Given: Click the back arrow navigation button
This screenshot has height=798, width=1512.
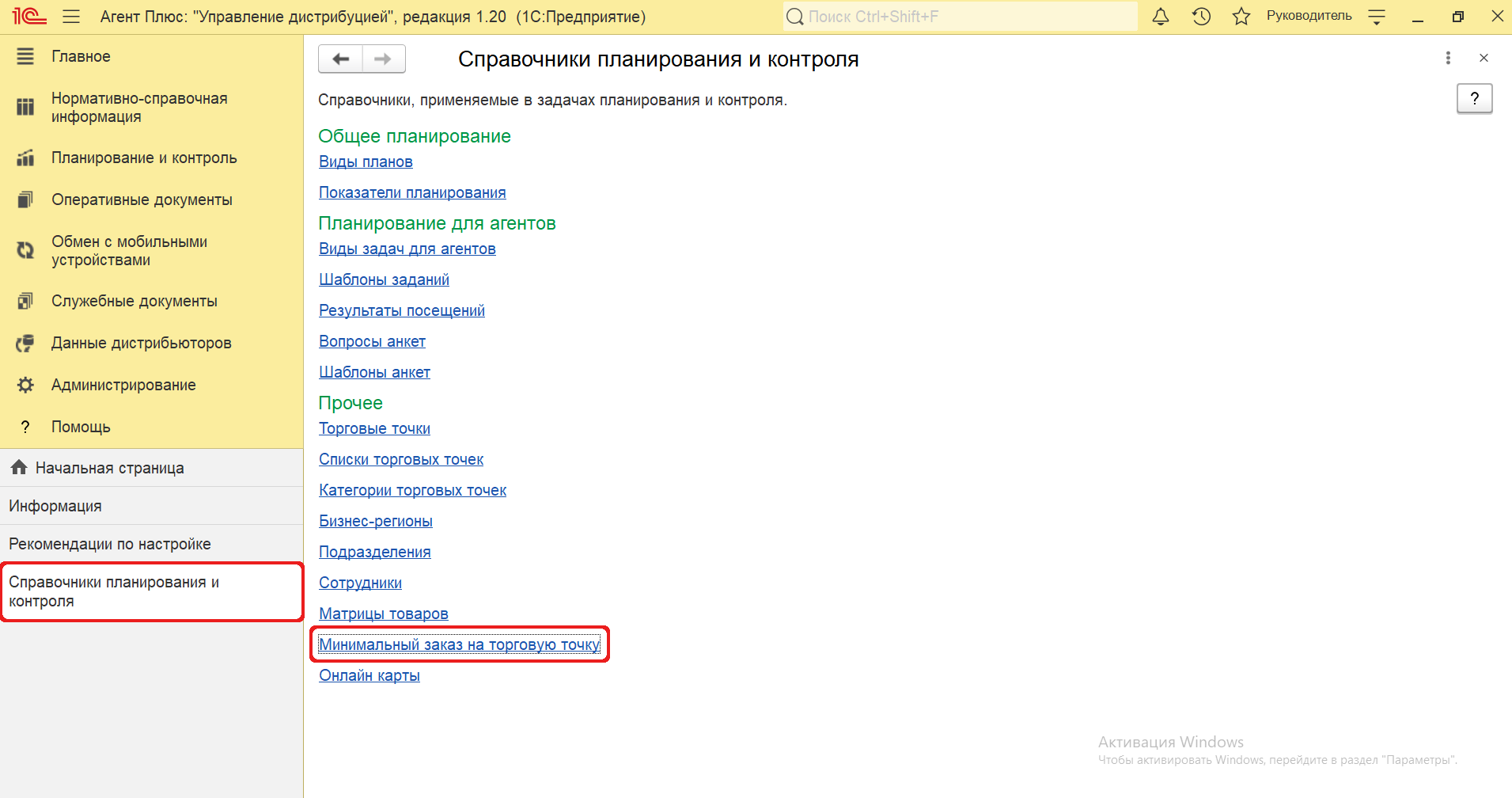Looking at the screenshot, I should 341,59.
